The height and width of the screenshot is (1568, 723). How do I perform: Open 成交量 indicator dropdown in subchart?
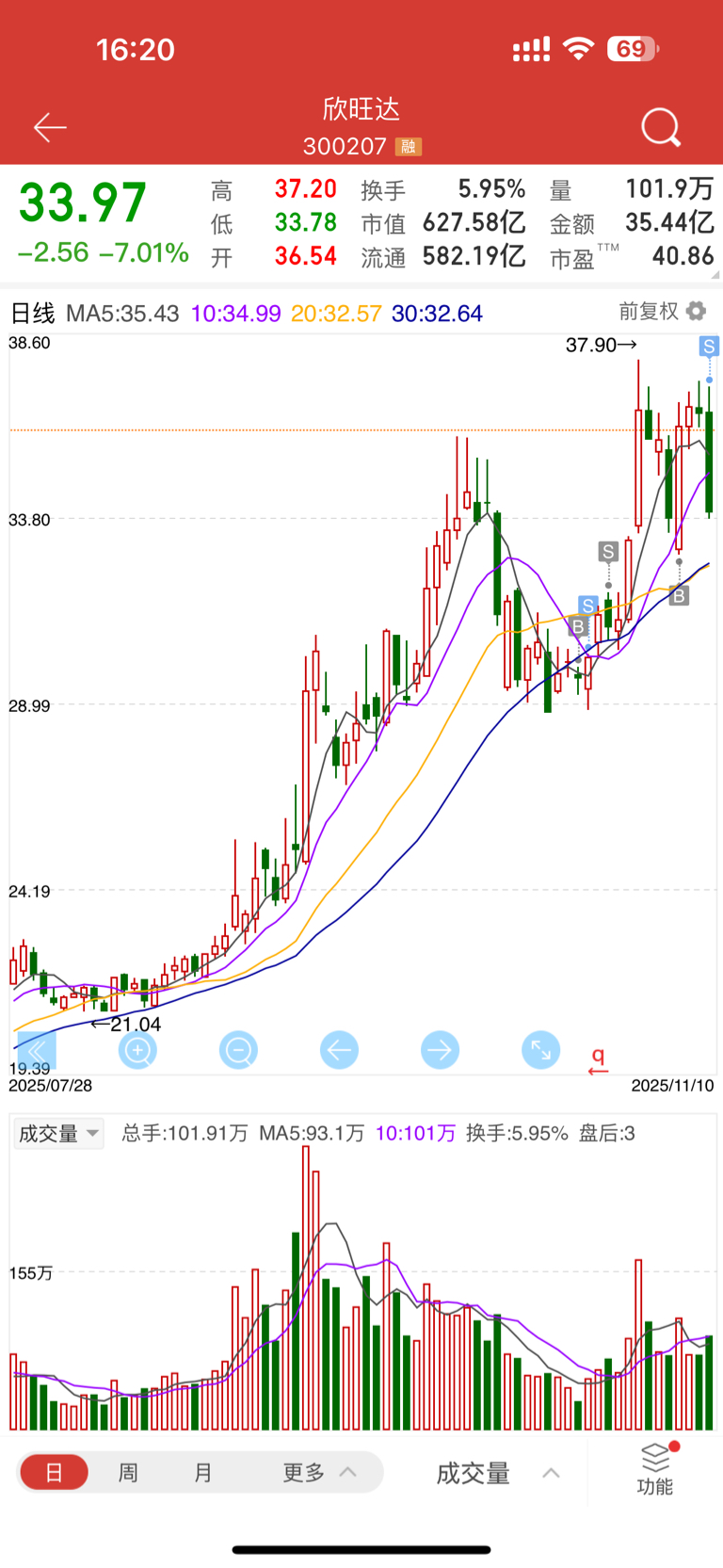[58, 1133]
